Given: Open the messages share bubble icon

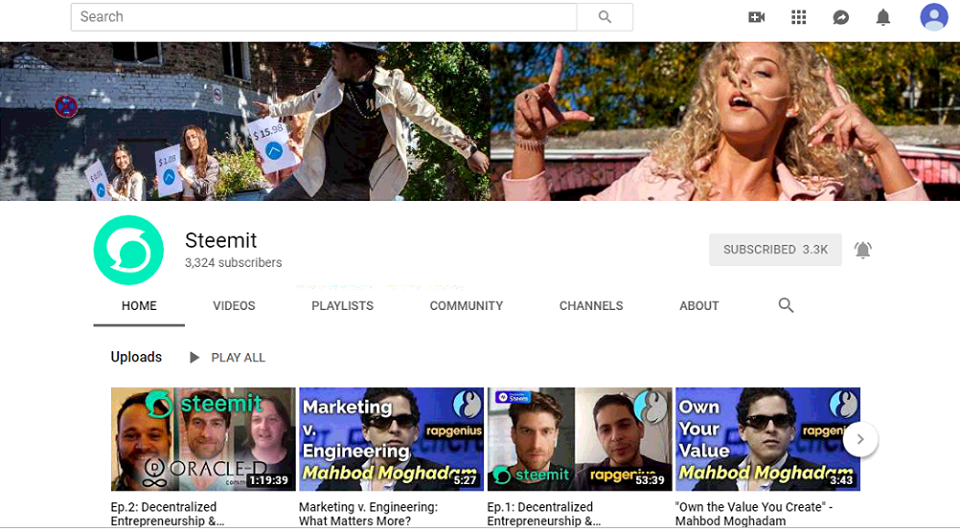Looking at the screenshot, I should 841,17.
